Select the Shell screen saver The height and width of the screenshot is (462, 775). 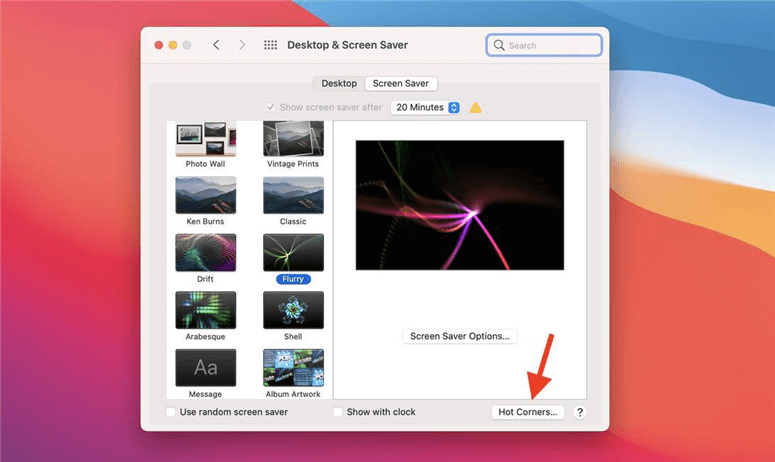coord(293,310)
